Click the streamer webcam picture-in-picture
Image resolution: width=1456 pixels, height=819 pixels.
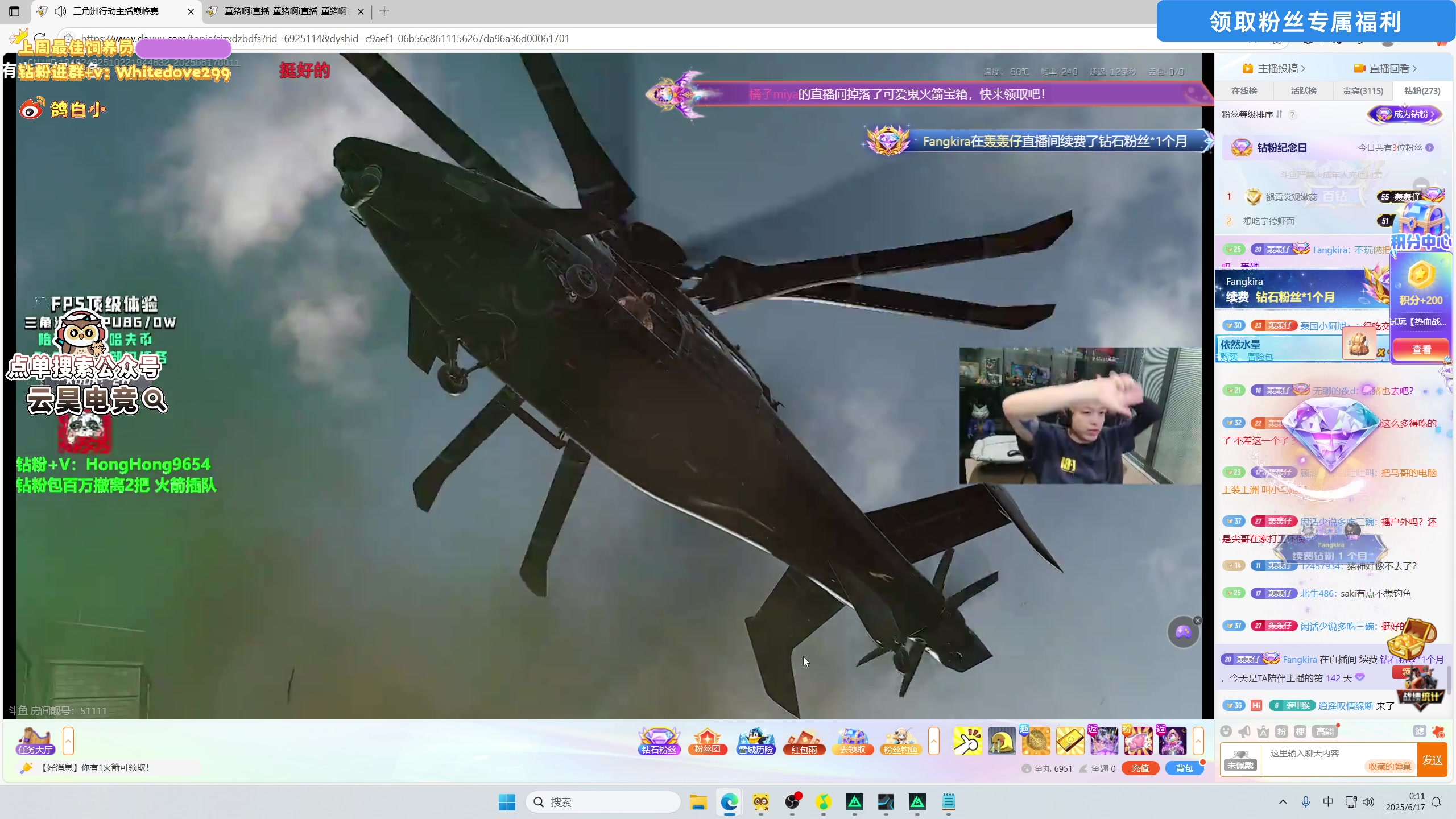[x=1080, y=416]
